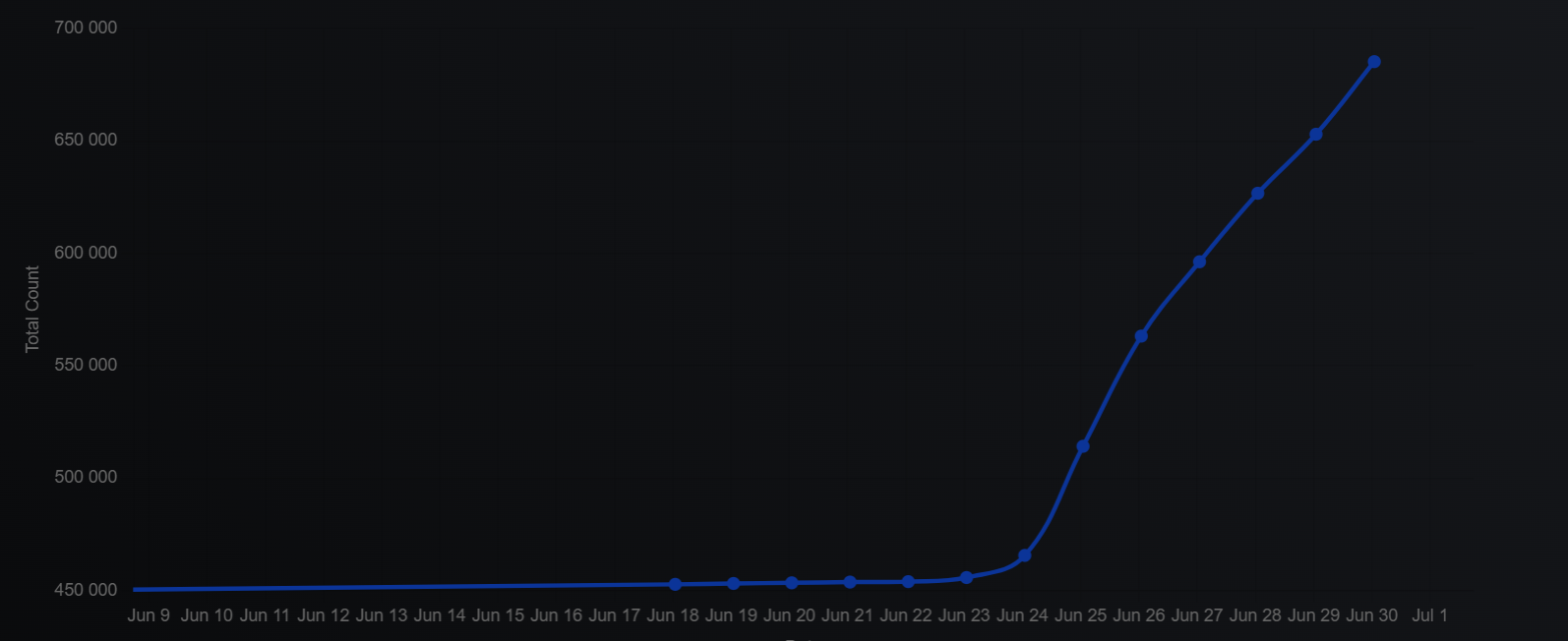Click the Jul 1 x-axis label
Screen dimensions: 1568x641
[x=1429, y=615]
